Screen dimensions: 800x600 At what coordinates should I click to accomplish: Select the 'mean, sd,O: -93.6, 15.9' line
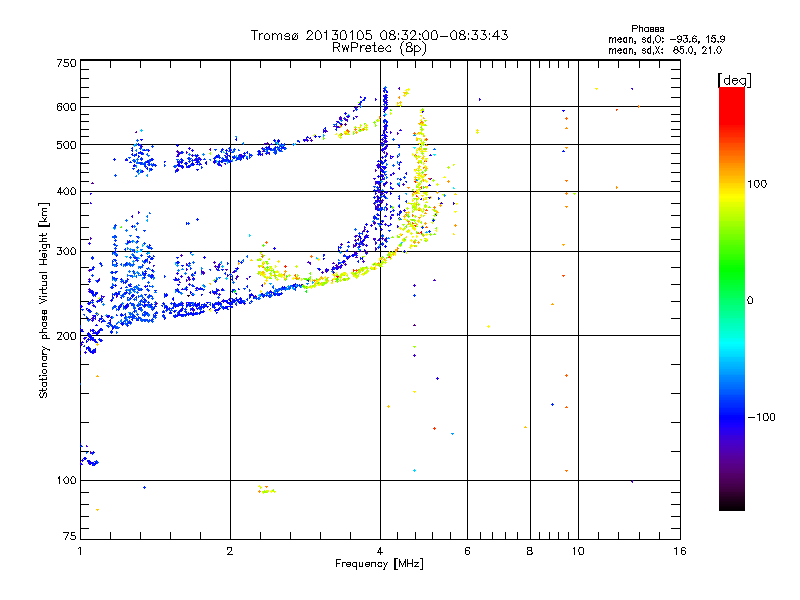(666, 39)
